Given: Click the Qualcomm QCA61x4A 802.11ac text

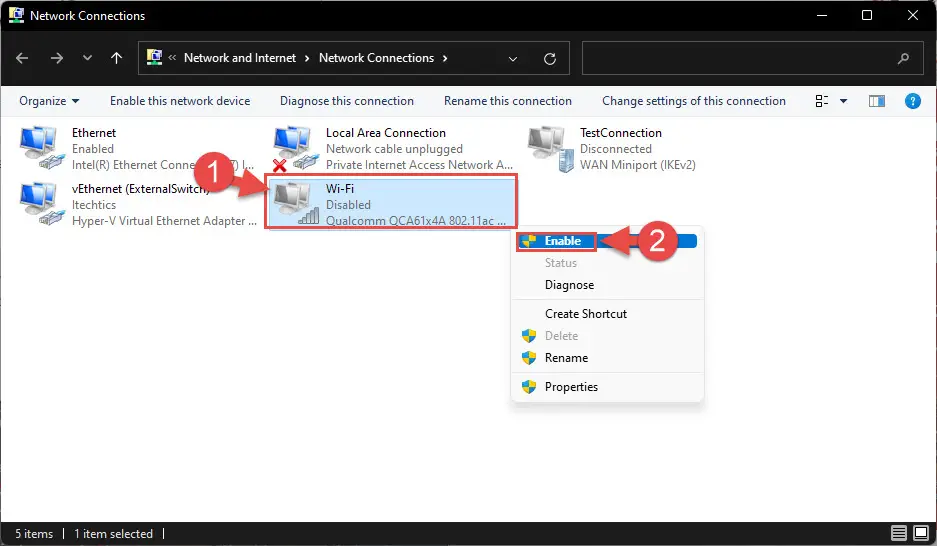Looking at the screenshot, I should [415, 220].
